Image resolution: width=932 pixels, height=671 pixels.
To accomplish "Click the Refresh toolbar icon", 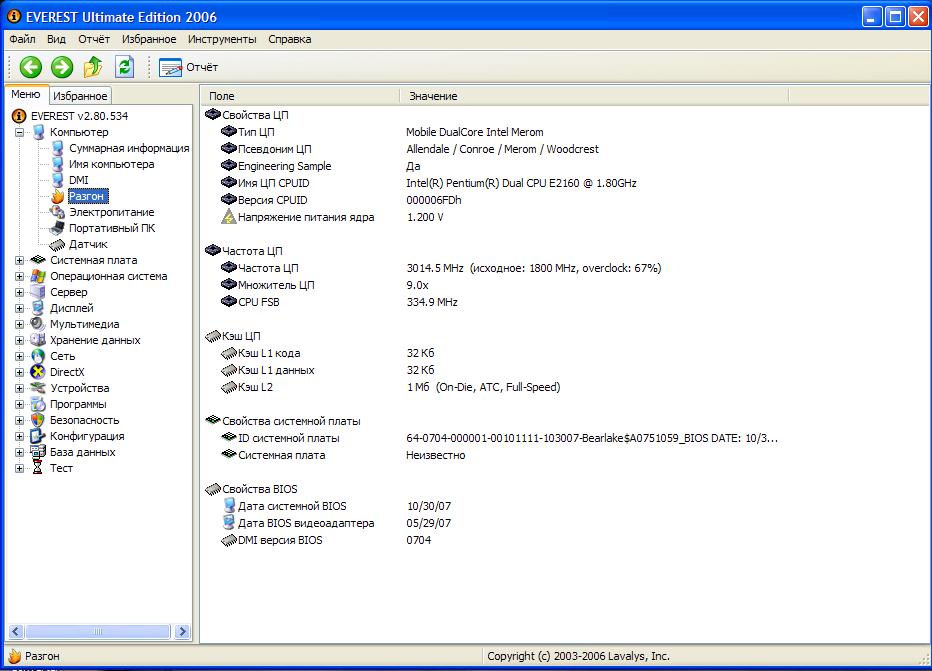I will [124, 67].
